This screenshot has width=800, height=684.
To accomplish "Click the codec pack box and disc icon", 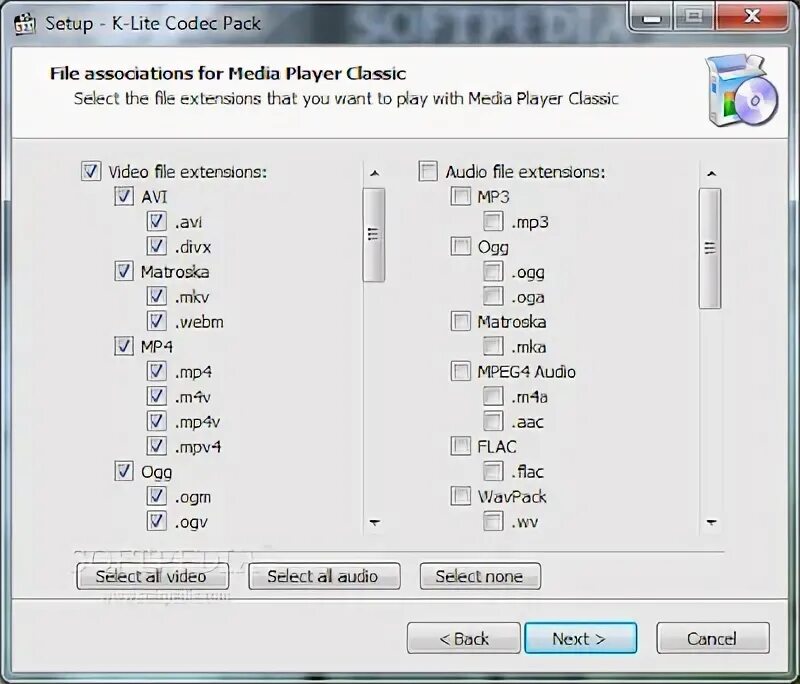I will coord(742,91).
